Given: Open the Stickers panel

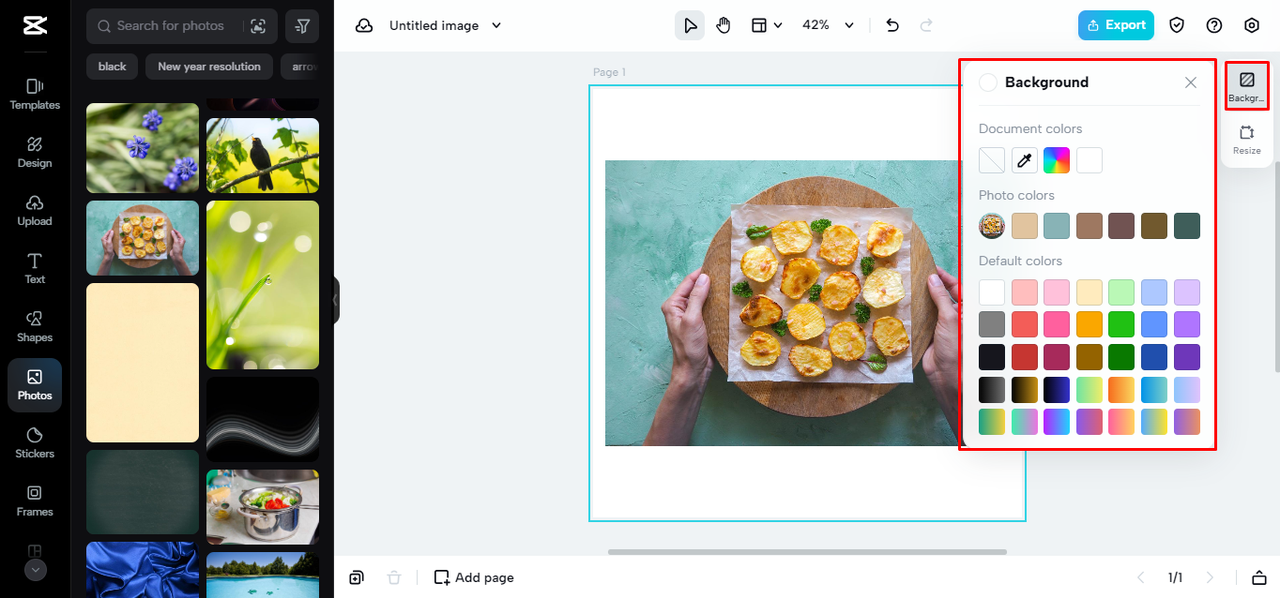Looking at the screenshot, I should 35,442.
